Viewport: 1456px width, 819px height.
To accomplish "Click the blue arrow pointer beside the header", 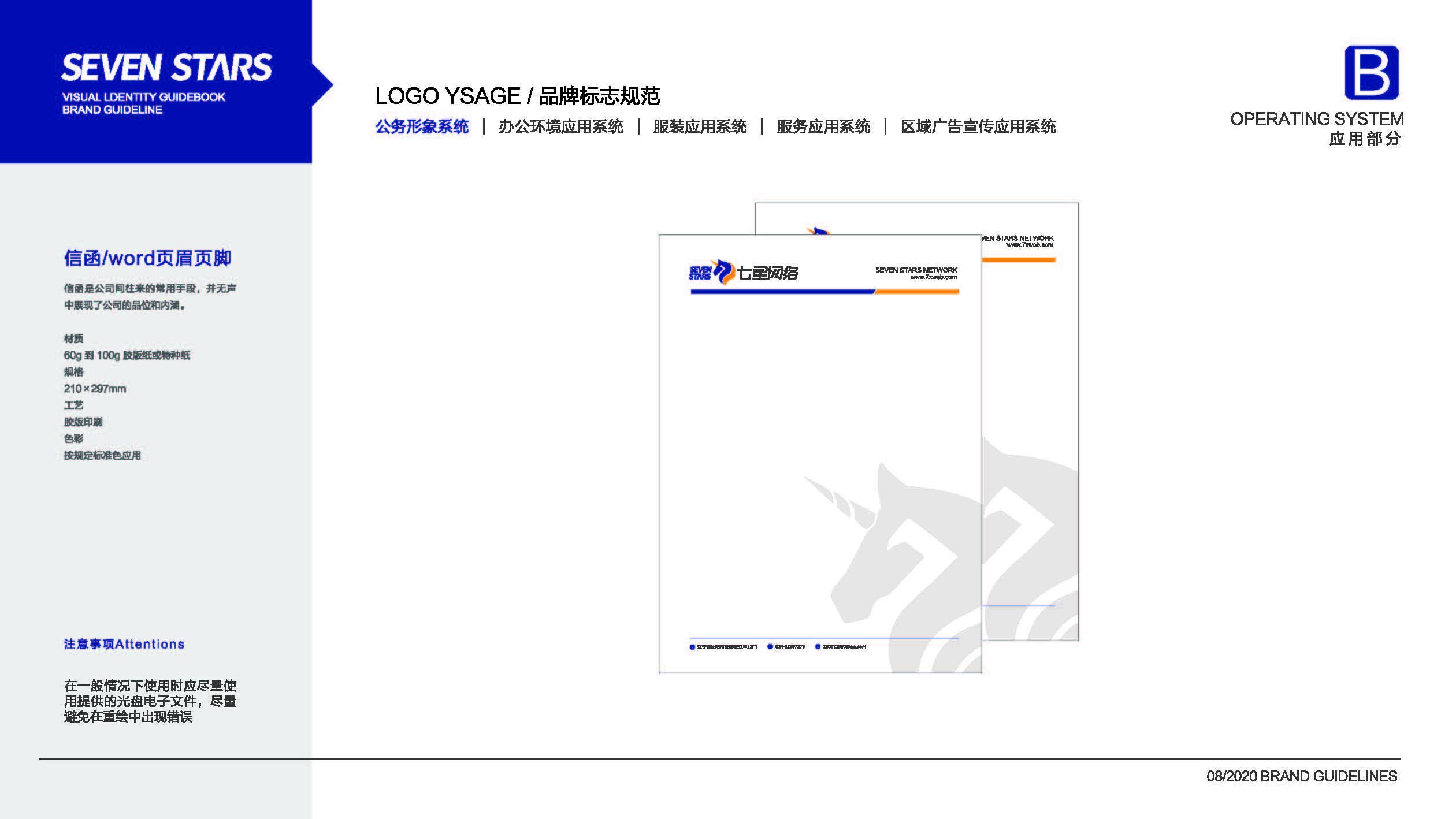I will pyautogui.click(x=322, y=85).
